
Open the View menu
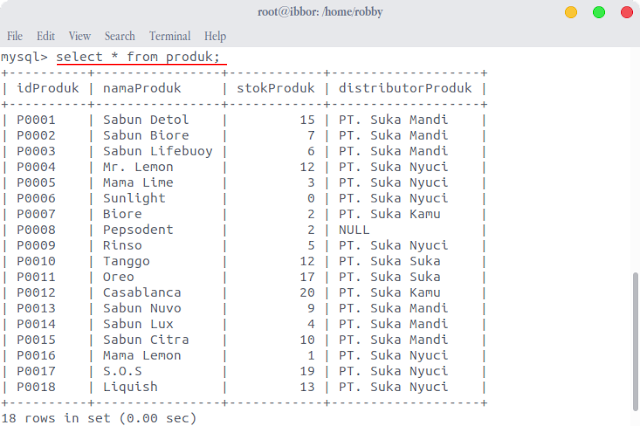coord(80,36)
